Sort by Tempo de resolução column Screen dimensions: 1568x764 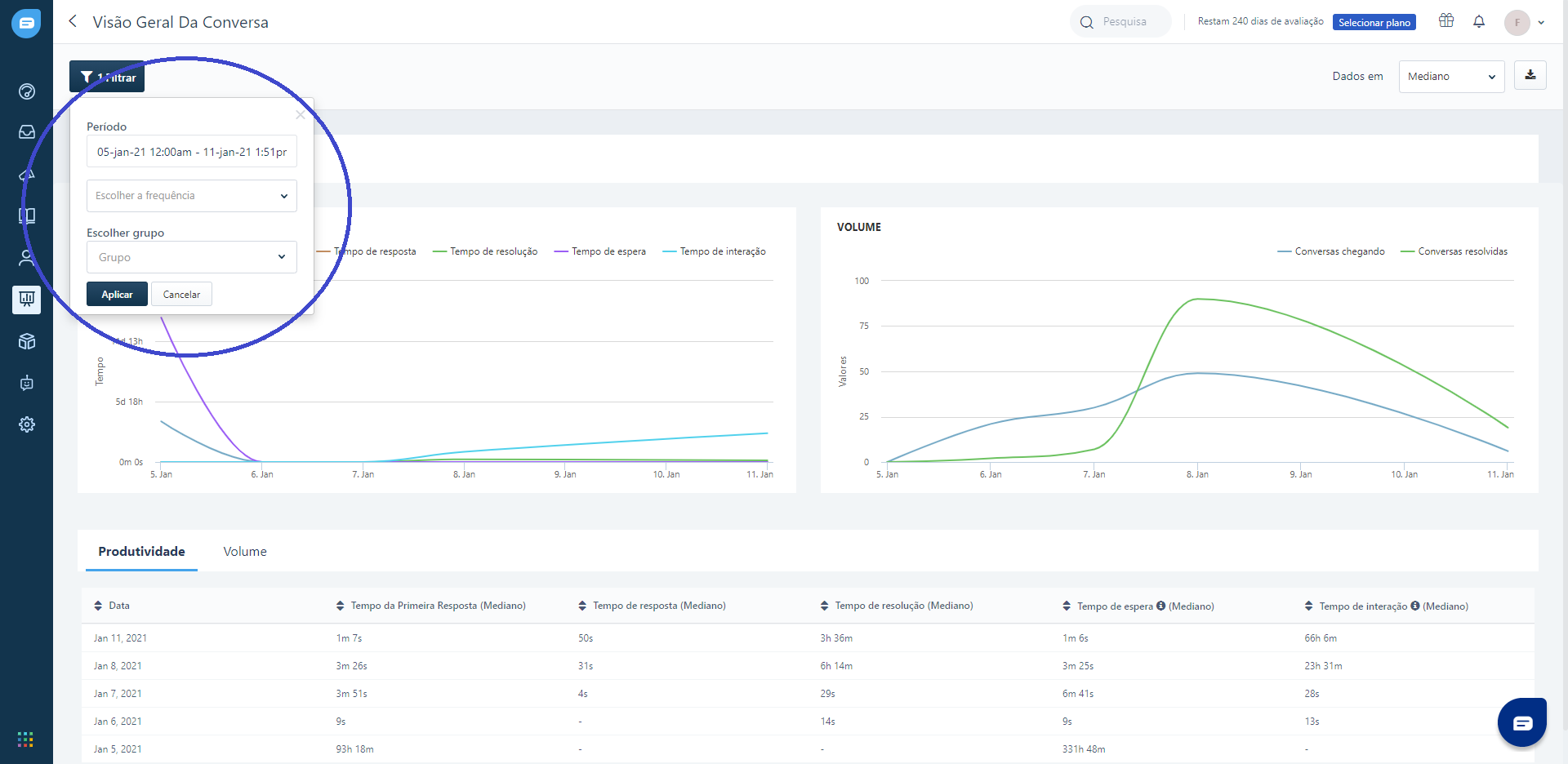(825, 606)
